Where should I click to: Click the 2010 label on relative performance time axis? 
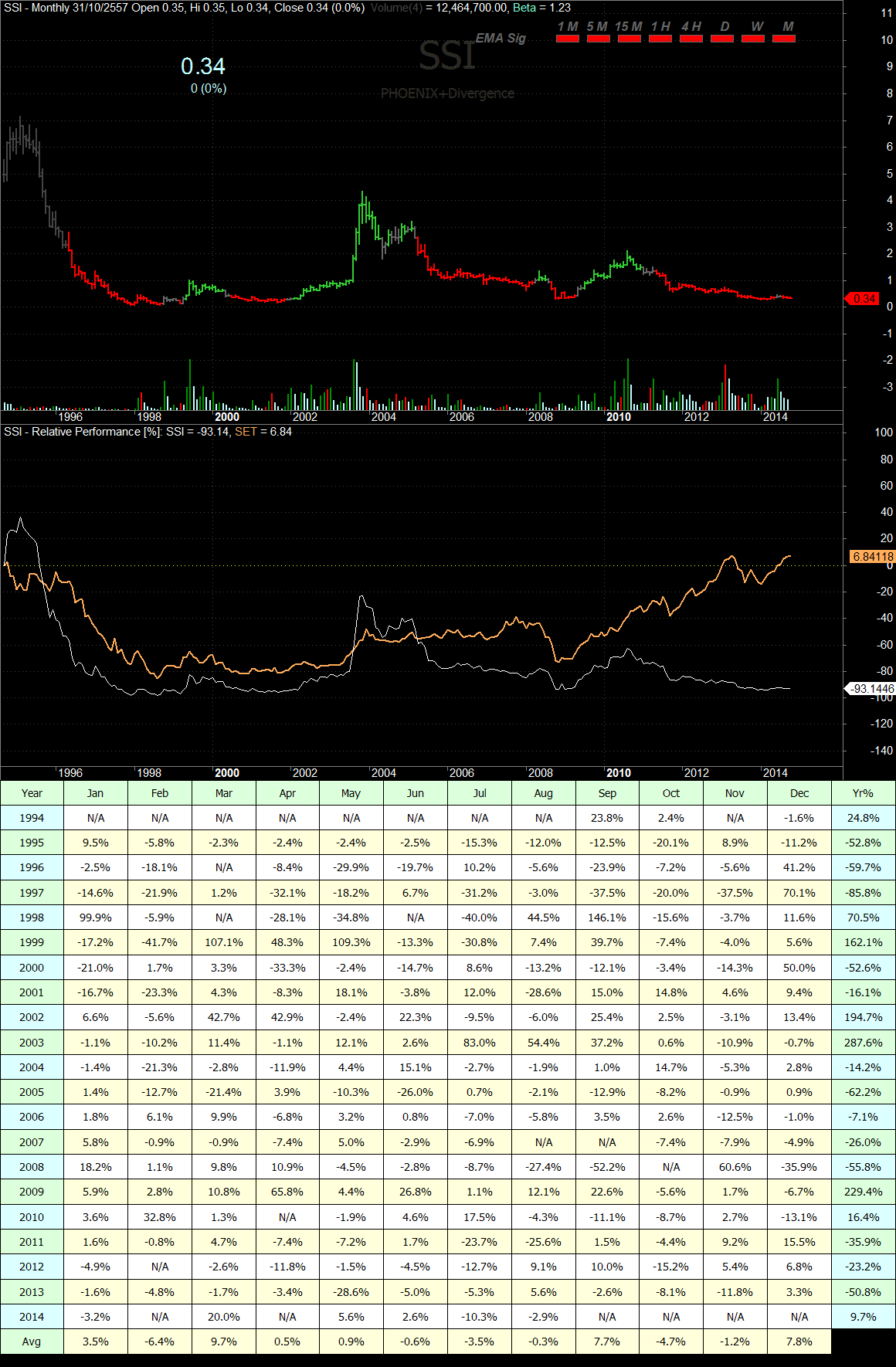coord(618,773)
